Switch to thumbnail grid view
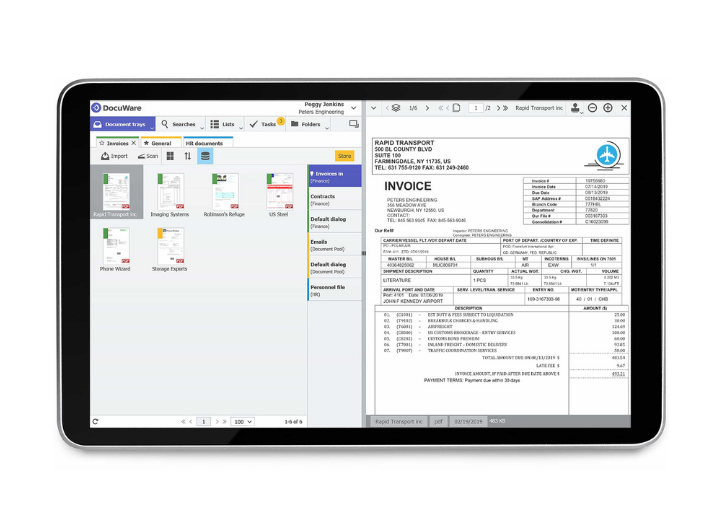Screen dimensions: 719x530 (170, 156)
